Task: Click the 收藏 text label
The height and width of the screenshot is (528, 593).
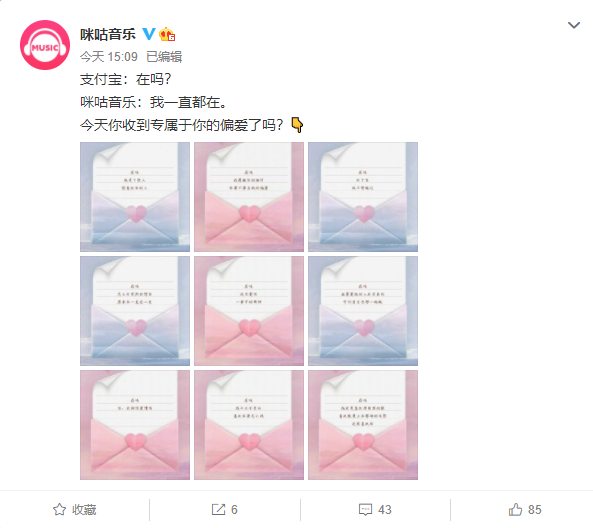Action: [x=84, y=509]
